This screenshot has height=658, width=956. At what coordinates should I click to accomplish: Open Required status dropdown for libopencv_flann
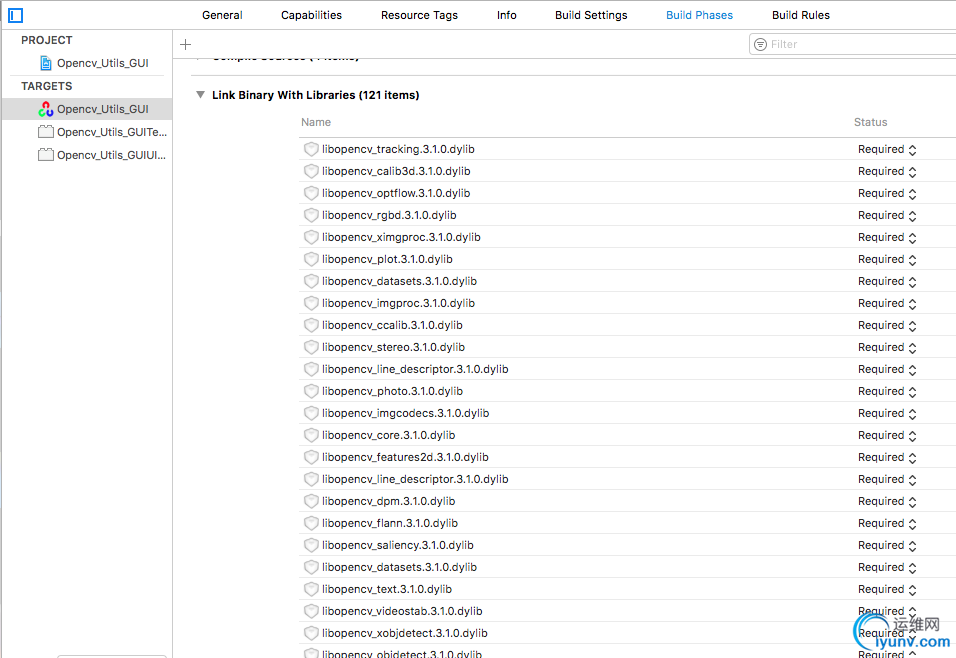pyautogui.click(x=887, y=523)
